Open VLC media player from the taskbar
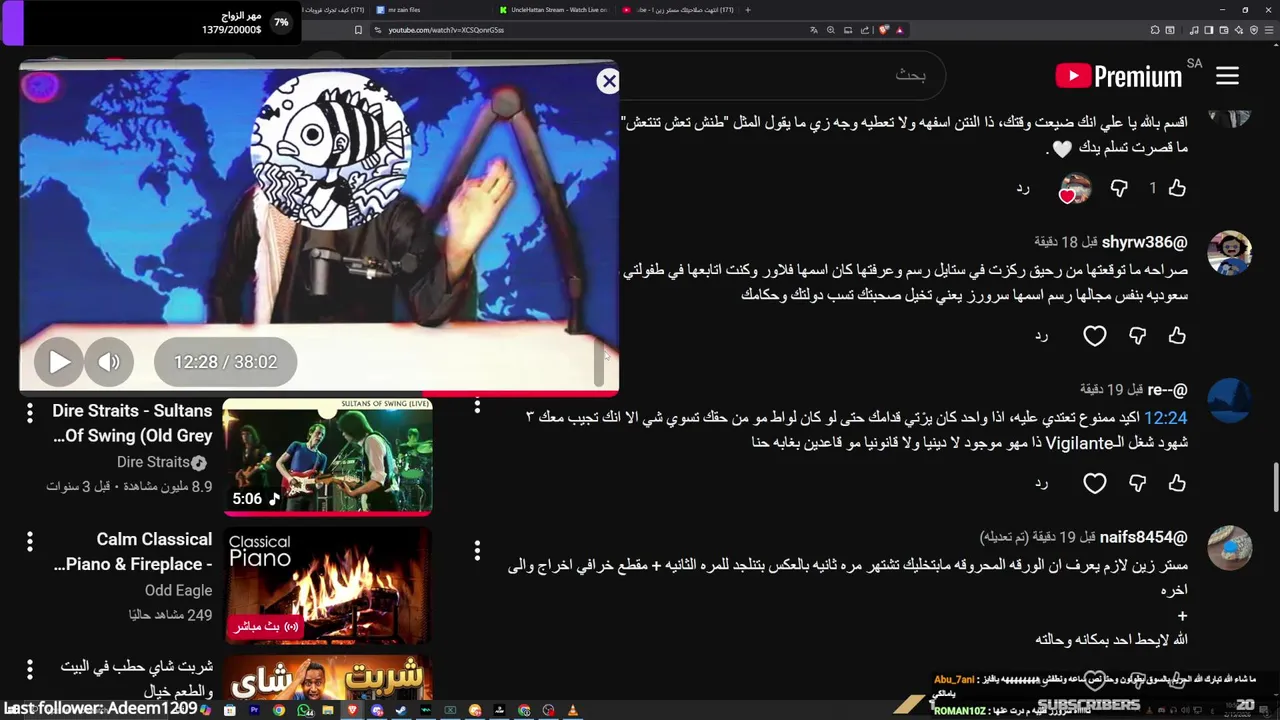 (x=572, y=710)
